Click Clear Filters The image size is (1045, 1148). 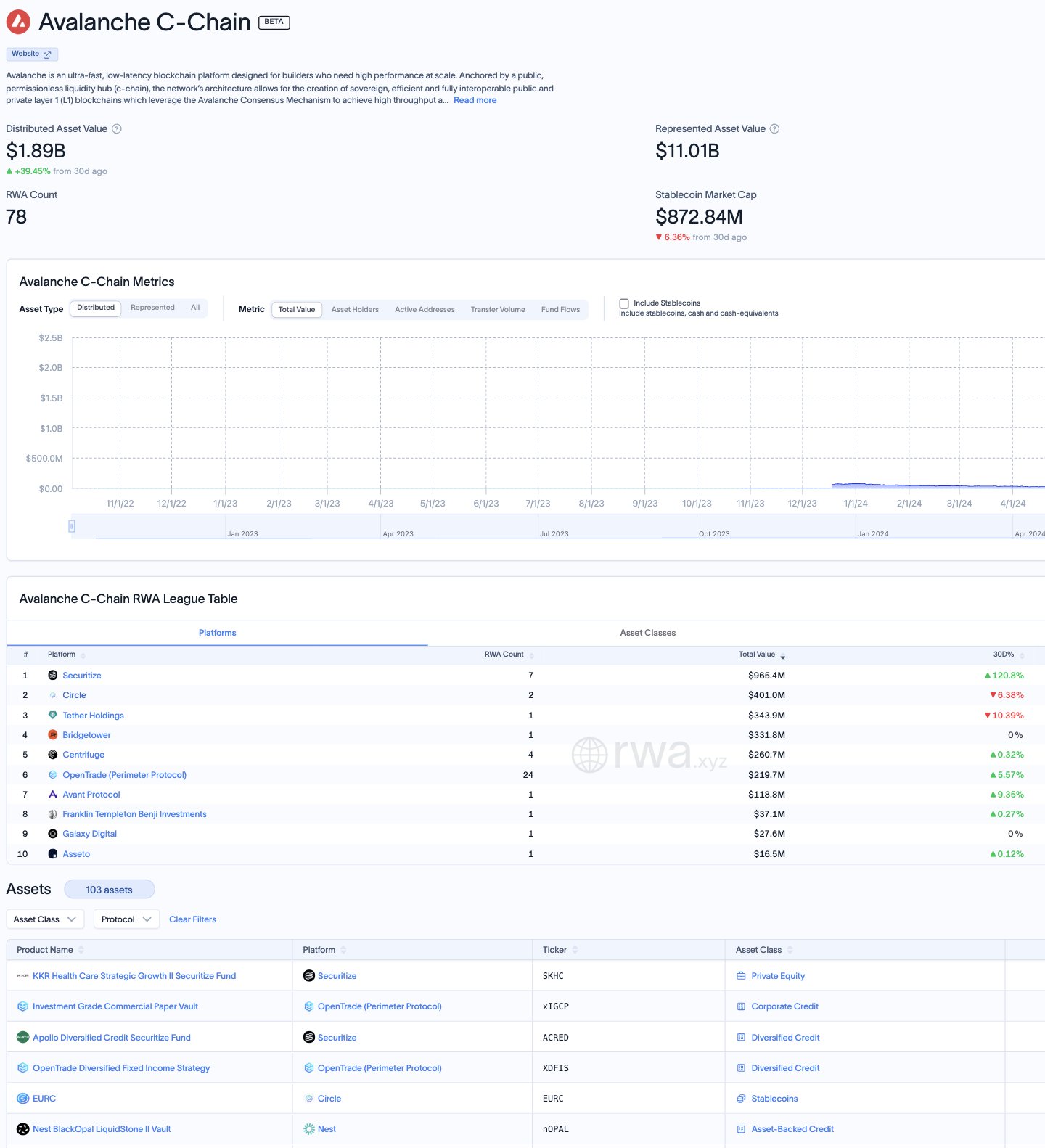point(192,919)
